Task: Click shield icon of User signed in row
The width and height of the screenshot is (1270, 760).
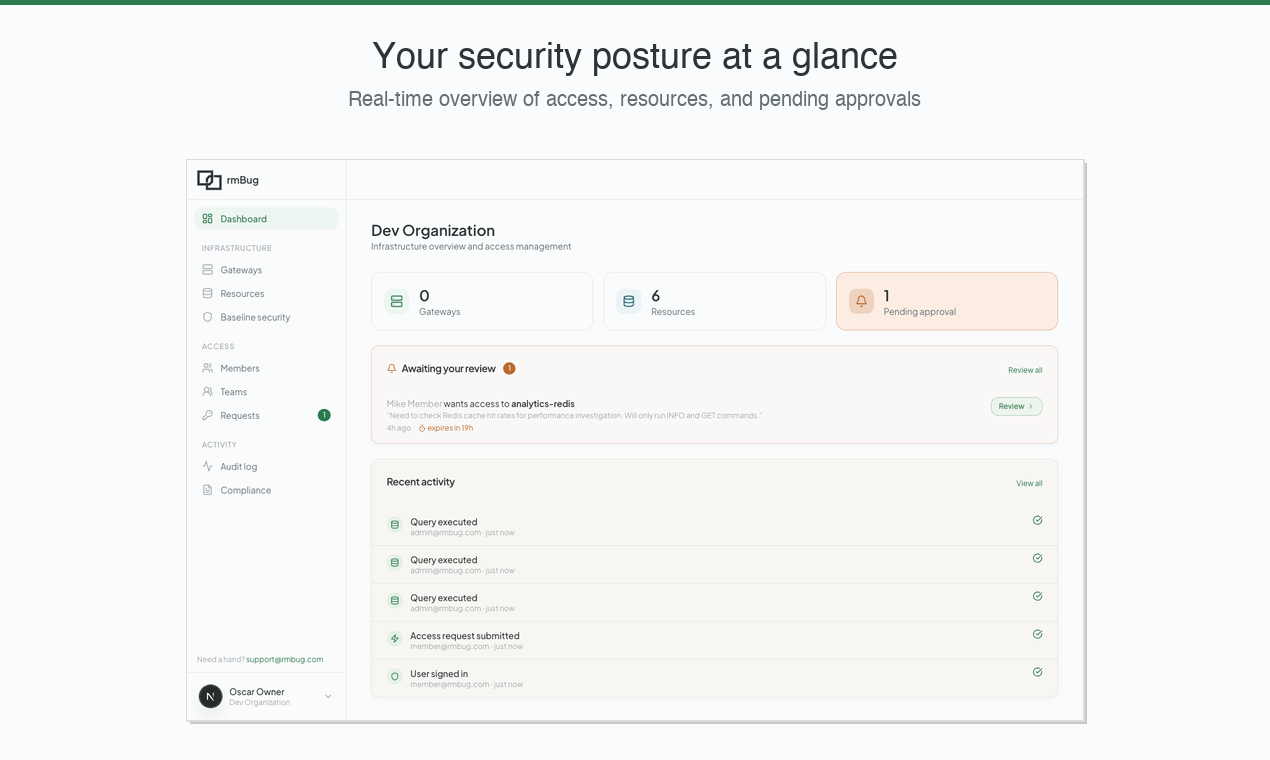Action: point(394,676)
